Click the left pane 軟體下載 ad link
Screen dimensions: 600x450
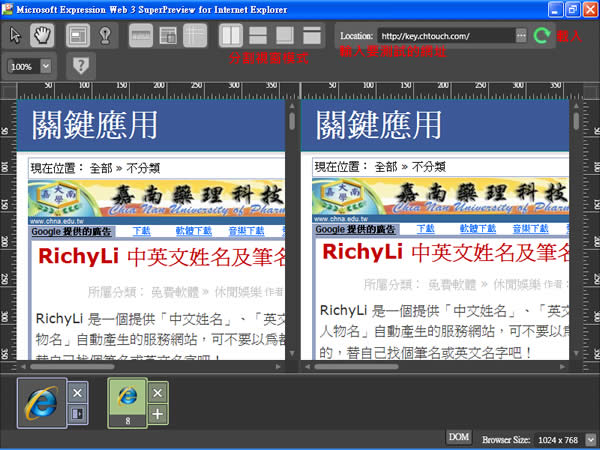pos(194,231)
